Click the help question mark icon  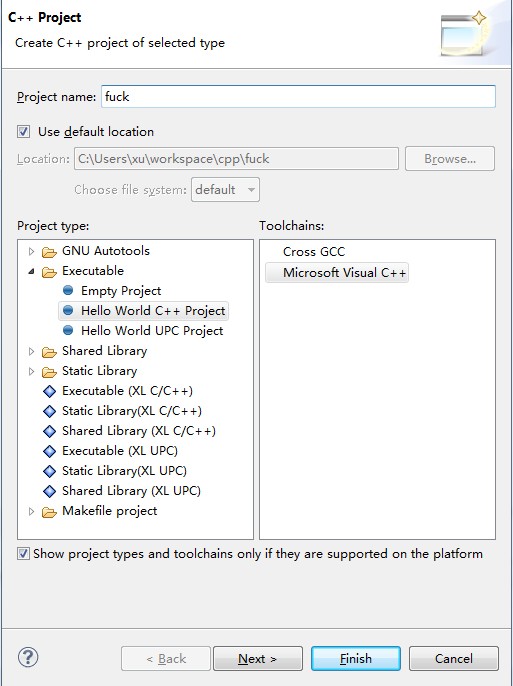click(28, 657)
